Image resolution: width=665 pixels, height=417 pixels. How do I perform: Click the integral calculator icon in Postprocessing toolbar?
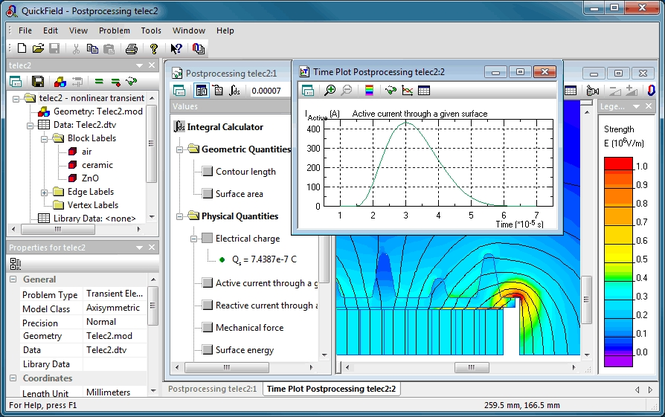234,91
